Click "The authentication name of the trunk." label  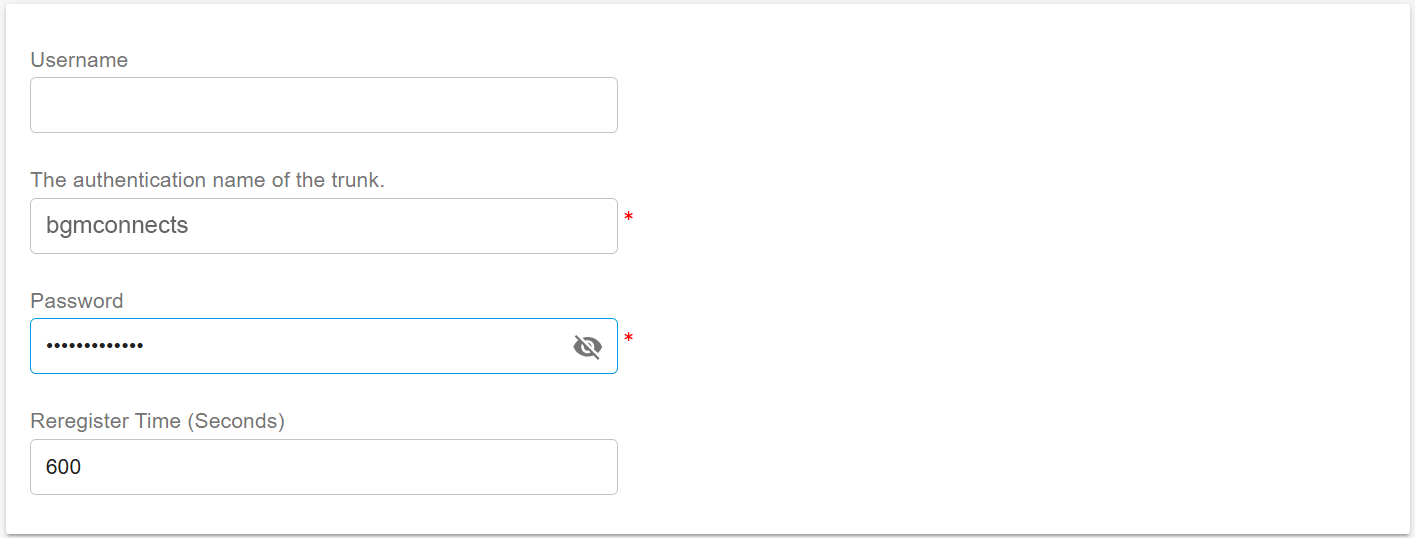(207, 180)
